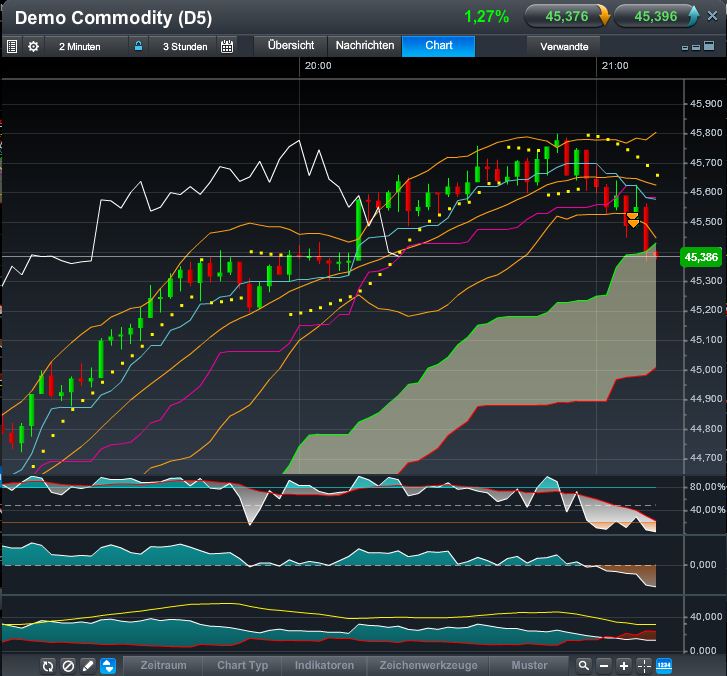727x676 pixels.
Task: Select the Chart tab
Action: (x=439, y=45)
